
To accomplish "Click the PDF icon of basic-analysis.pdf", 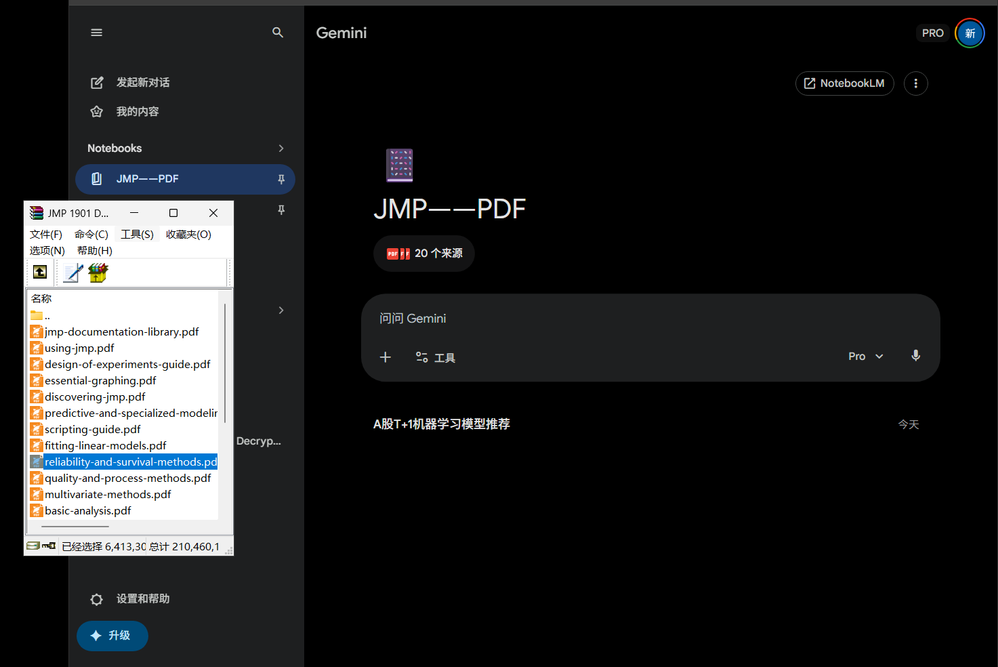I will pos(36,510).
